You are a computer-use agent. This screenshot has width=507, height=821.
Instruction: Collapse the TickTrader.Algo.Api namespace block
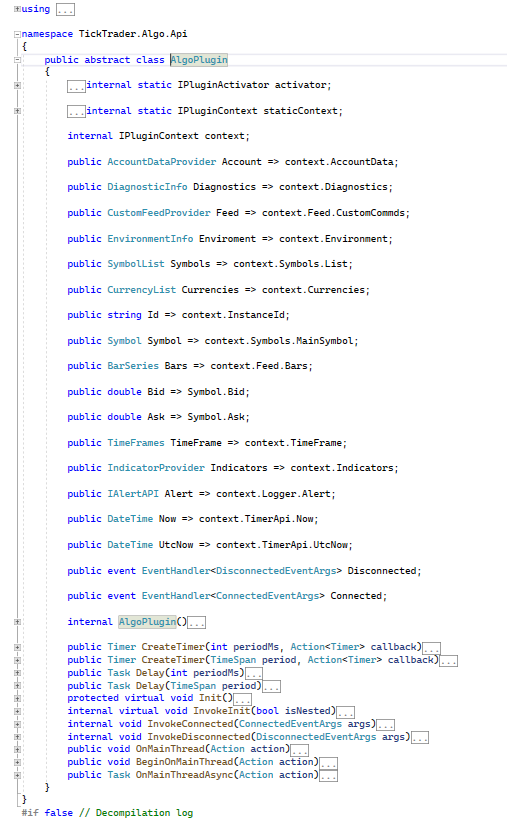[x=17, y=34]
